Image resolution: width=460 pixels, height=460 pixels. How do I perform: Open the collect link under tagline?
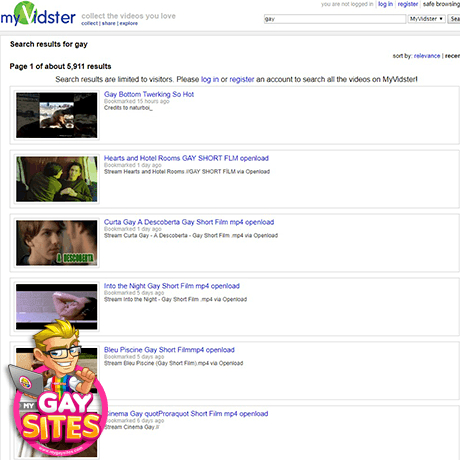pyautogui.click(x=90, y=23)
